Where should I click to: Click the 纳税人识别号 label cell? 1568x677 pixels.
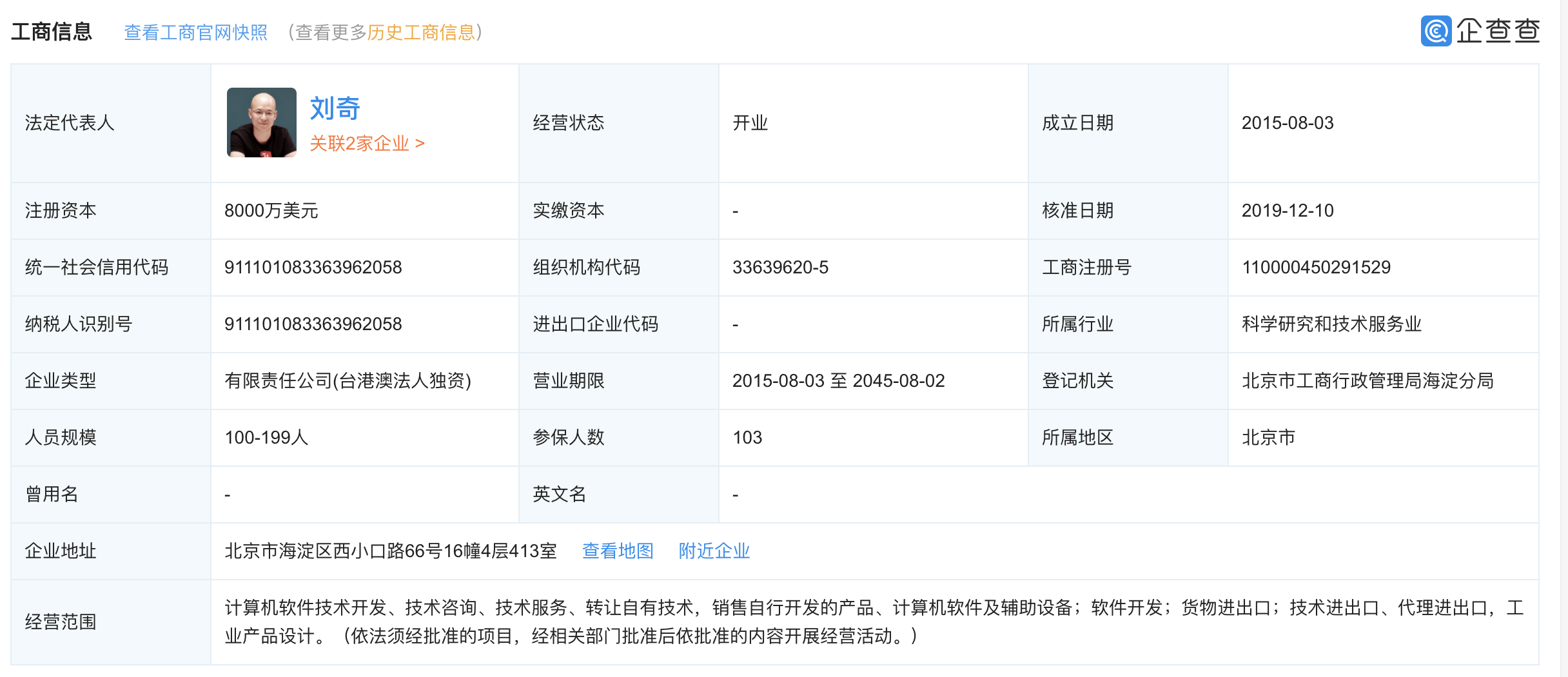pyautogui.click(x=111, y=324)
